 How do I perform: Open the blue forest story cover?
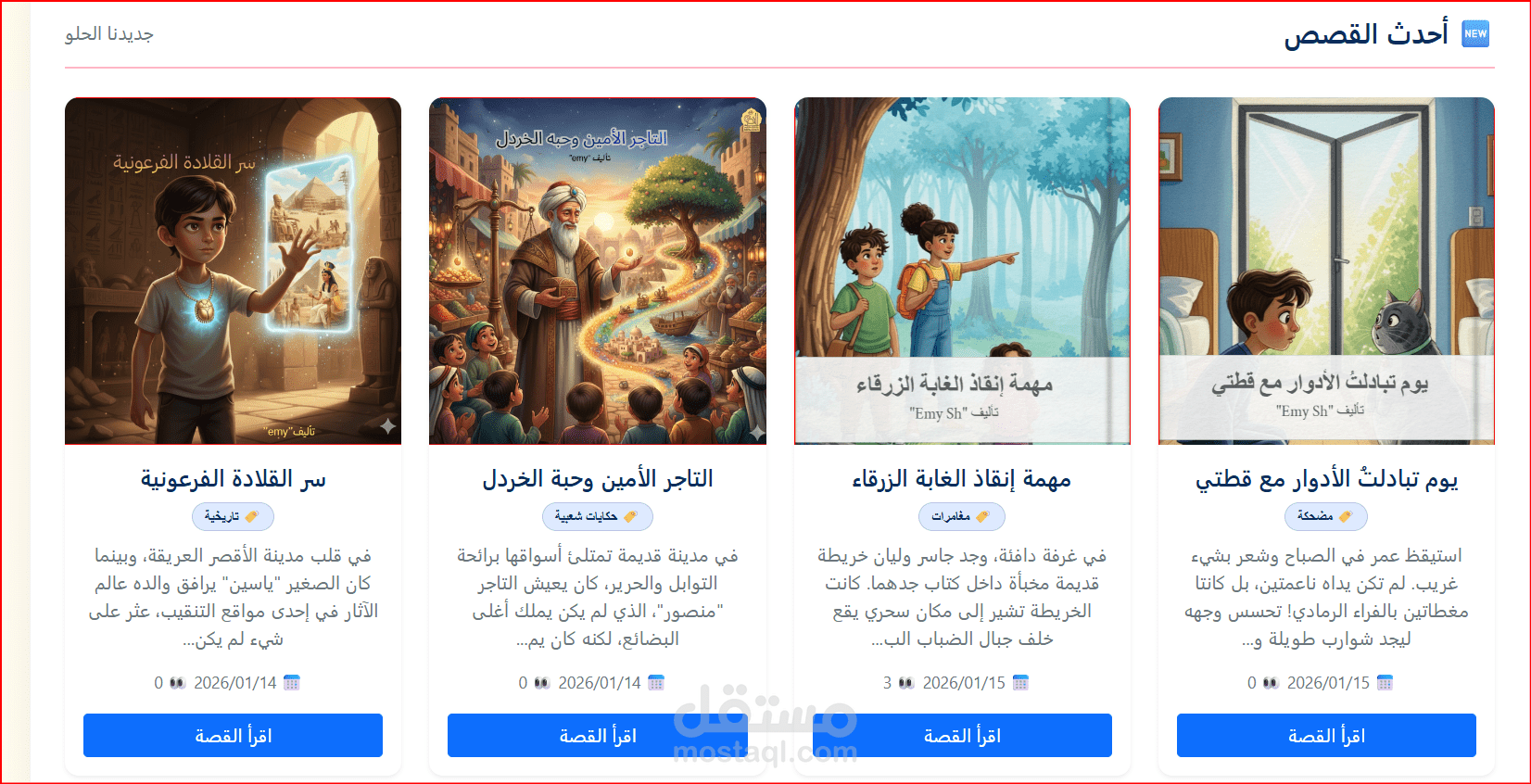pyautogui.click(x=962, y=271)
